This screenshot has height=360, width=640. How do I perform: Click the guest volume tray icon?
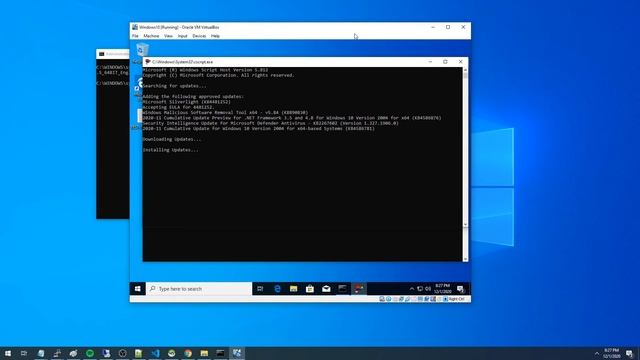428,289
